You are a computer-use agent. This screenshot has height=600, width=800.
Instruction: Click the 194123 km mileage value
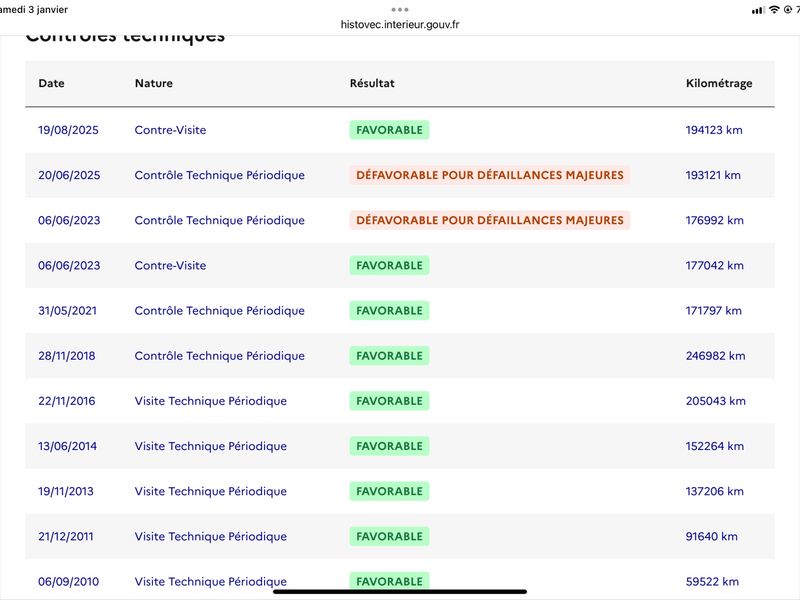[x=714, y=130]
